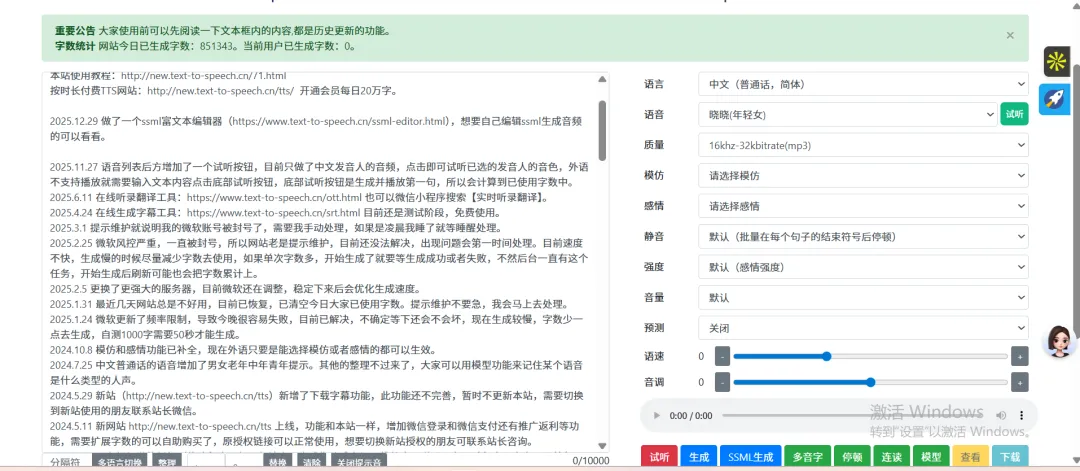Click the 模型 button

[931, 457]
